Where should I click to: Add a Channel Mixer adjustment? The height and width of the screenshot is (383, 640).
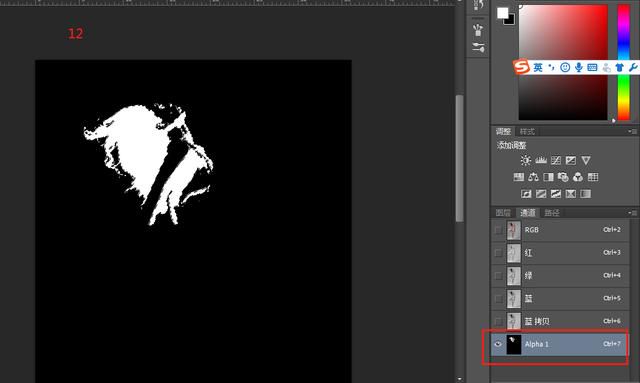[578, 177]
